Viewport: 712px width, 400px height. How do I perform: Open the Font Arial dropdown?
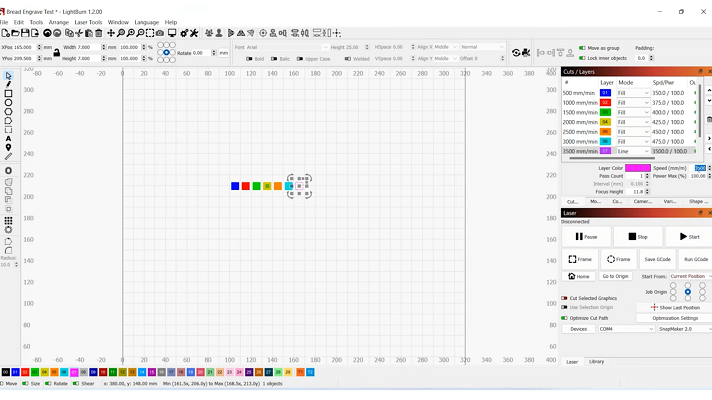(287, 47)
